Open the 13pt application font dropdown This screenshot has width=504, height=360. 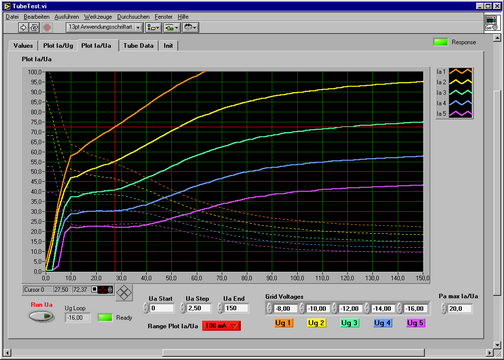[105, 27]
